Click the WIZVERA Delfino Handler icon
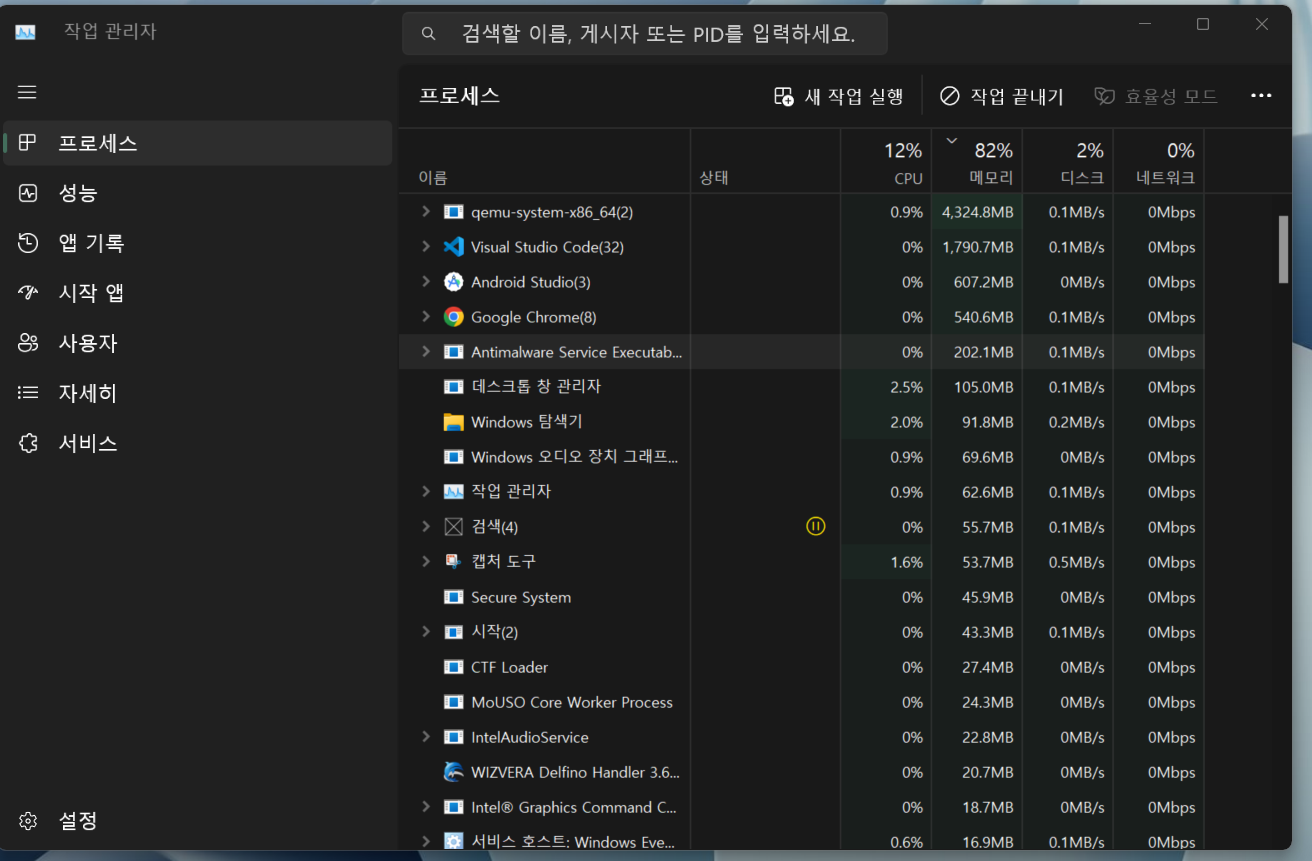1312x861 pixels. pyautogui.click(x=454, y=772)
